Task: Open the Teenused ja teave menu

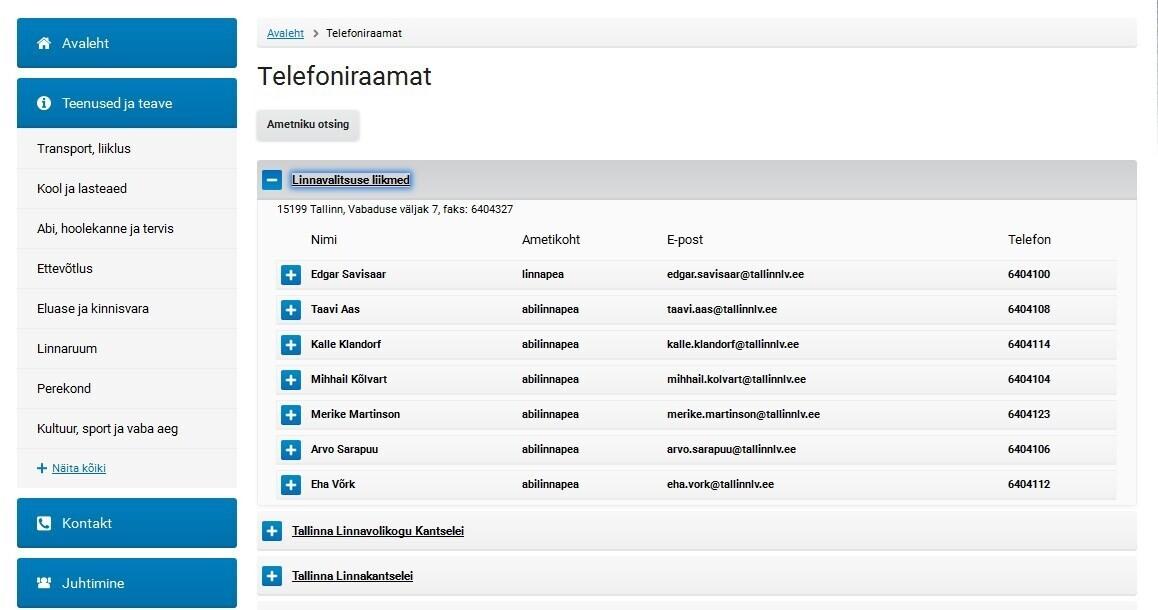Action: click(x=127, y=103)
